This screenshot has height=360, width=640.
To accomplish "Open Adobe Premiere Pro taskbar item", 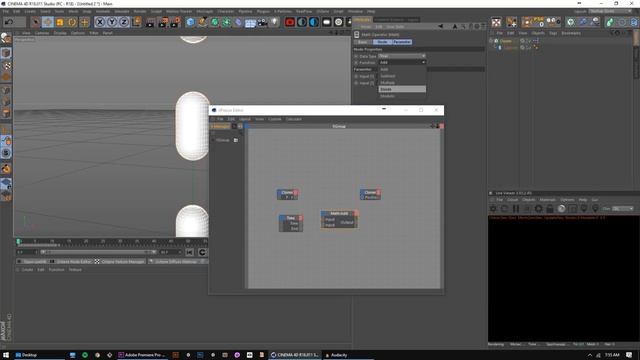I will tap(141, 355).
